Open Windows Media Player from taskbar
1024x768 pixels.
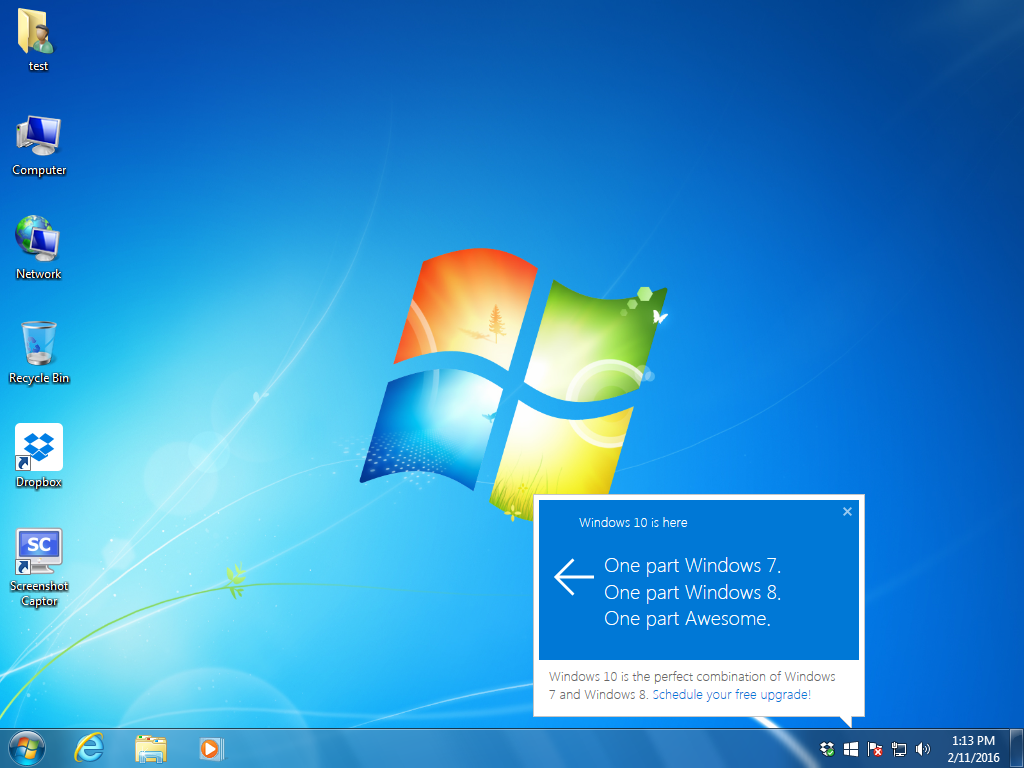coord(212,748)
